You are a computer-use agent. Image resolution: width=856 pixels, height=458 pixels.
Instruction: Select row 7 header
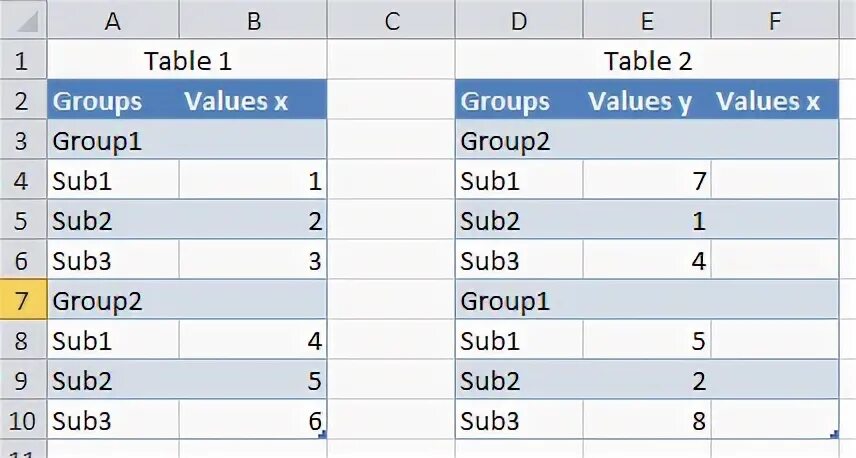click(x=23, y=301)
